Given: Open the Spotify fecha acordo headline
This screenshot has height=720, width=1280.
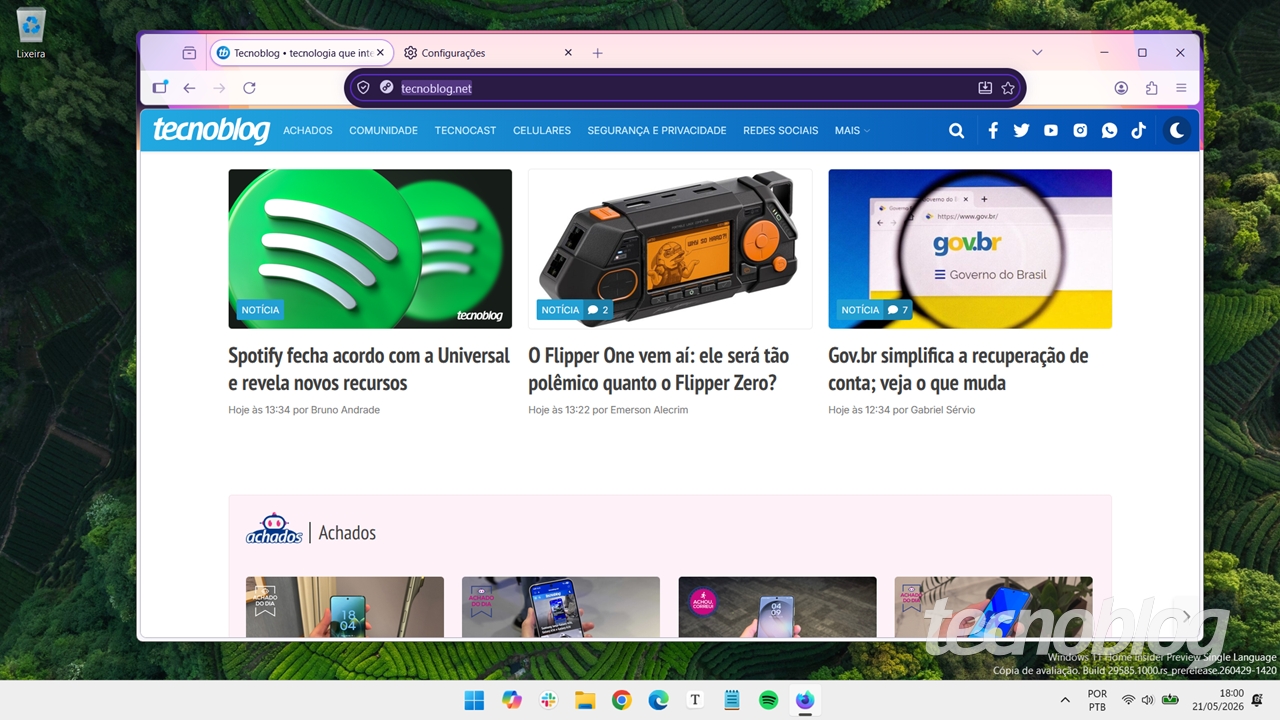Looking at the screenshot, I should pyautogui.click(x=369, y=369).
